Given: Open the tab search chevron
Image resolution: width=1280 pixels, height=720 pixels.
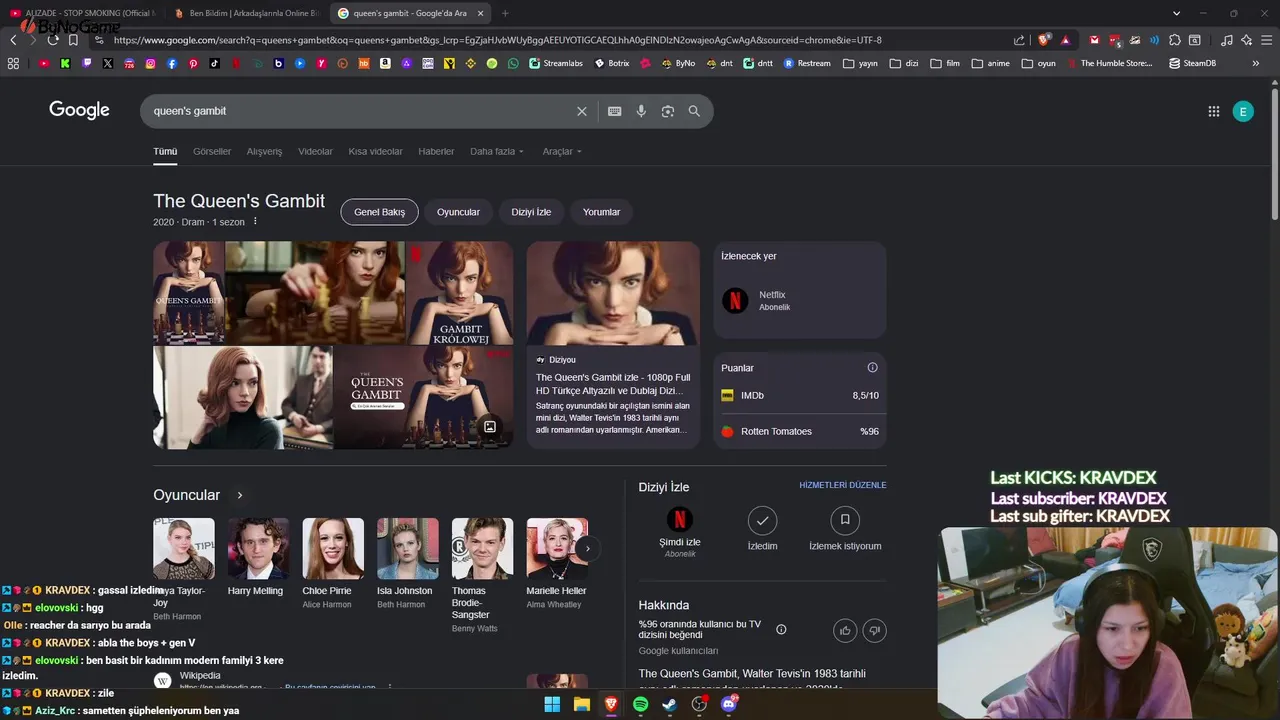Looking at the screenshot, I should point(1176,13).
